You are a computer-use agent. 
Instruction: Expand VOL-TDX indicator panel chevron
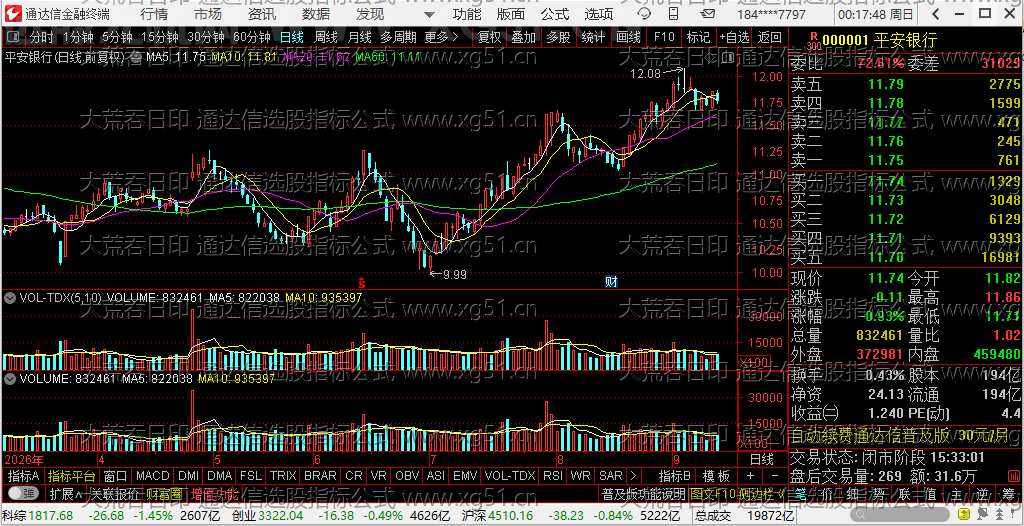pyautogui.click(x=10, y=297)
